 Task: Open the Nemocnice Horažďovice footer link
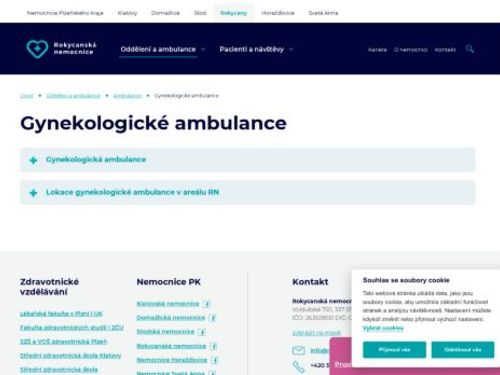pos(172,360)
